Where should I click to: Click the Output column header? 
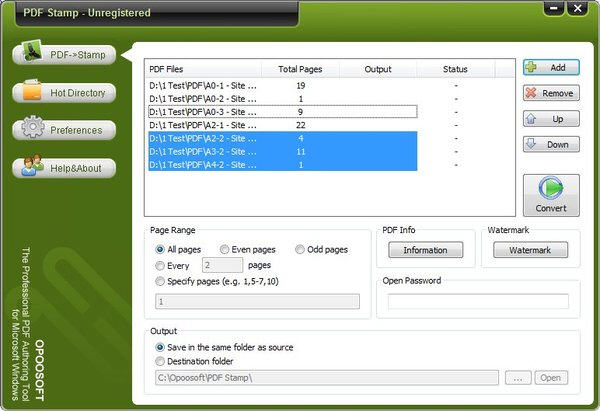(x=378, y=69)
